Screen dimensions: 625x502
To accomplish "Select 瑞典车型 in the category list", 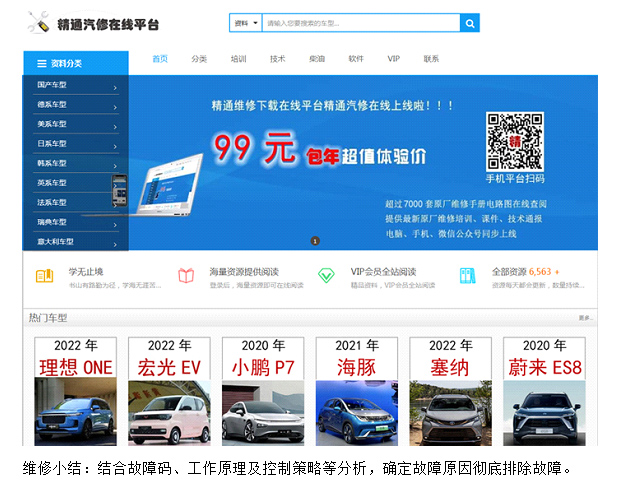I will 52,222.
